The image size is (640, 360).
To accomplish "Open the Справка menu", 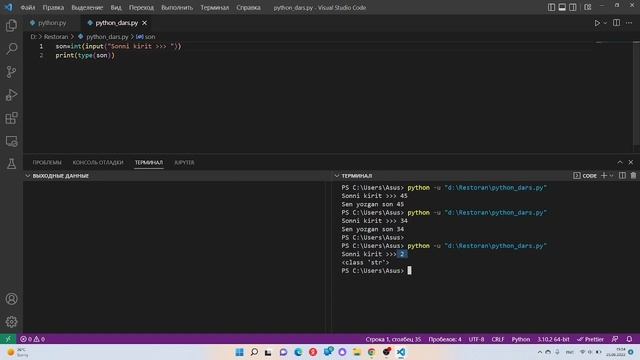I will coord(248,7).
